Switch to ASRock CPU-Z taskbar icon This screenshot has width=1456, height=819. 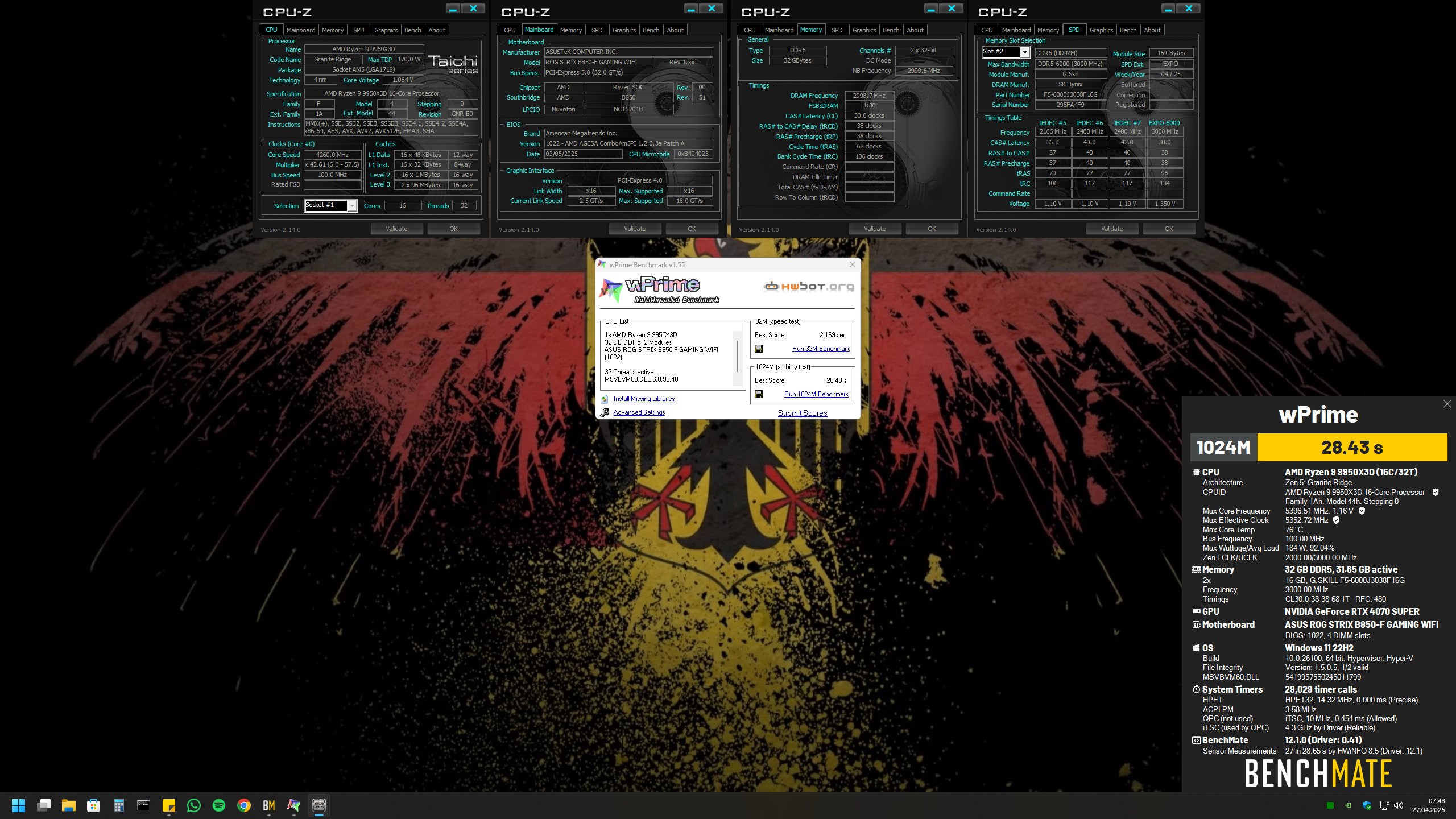point(319,805)
